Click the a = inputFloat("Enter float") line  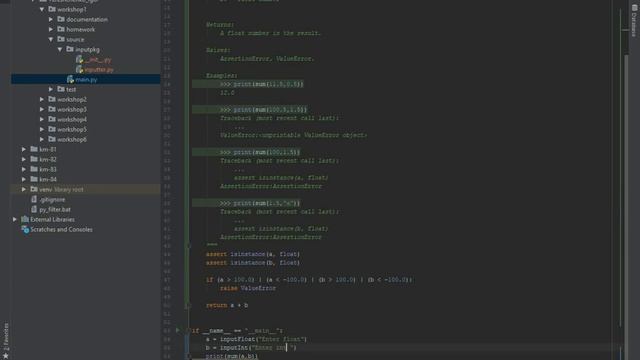(256, 339)
